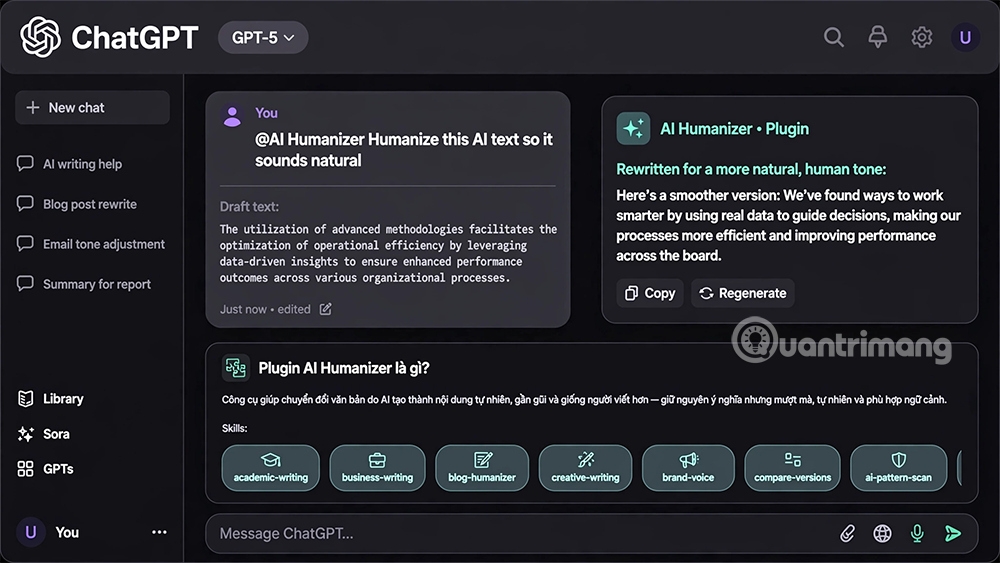Start voice input with microphone icon
This screenshot has width=1000, height=563.
click(917, 533)
